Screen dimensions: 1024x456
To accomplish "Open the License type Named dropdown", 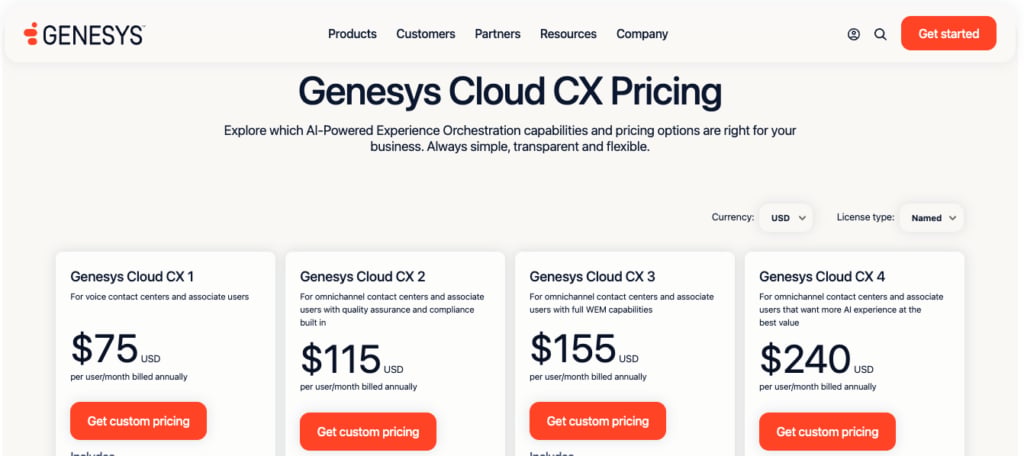I will point(932,218).
